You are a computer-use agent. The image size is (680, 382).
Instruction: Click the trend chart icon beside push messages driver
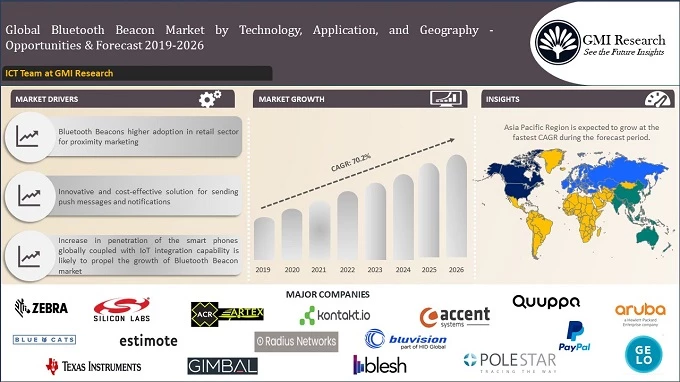point(29,196)
